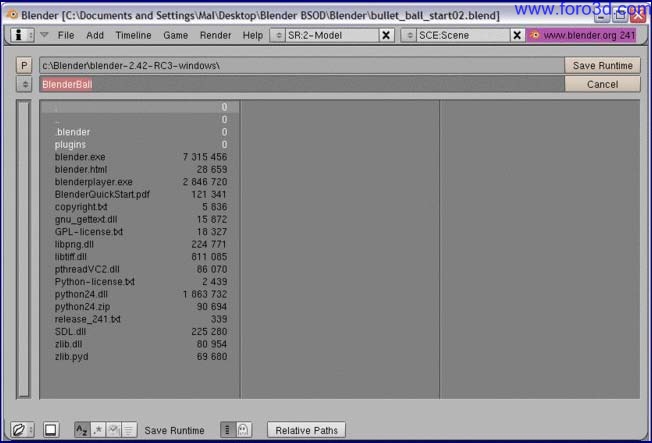
Task: Select SDL.dll in the file list
Action: [x=140, y=332]
